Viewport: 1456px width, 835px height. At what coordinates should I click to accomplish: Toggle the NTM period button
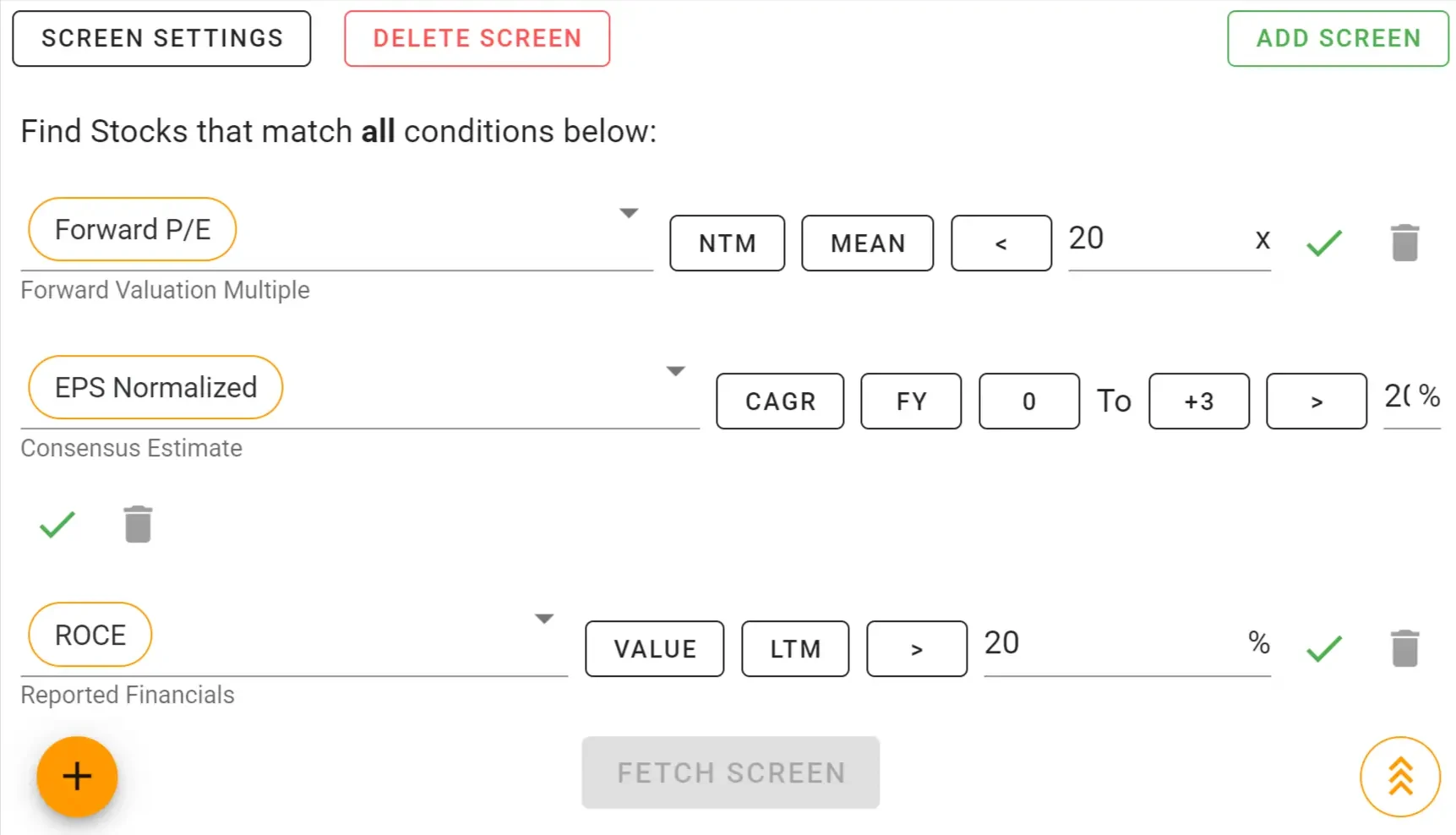tap(727, 243)
